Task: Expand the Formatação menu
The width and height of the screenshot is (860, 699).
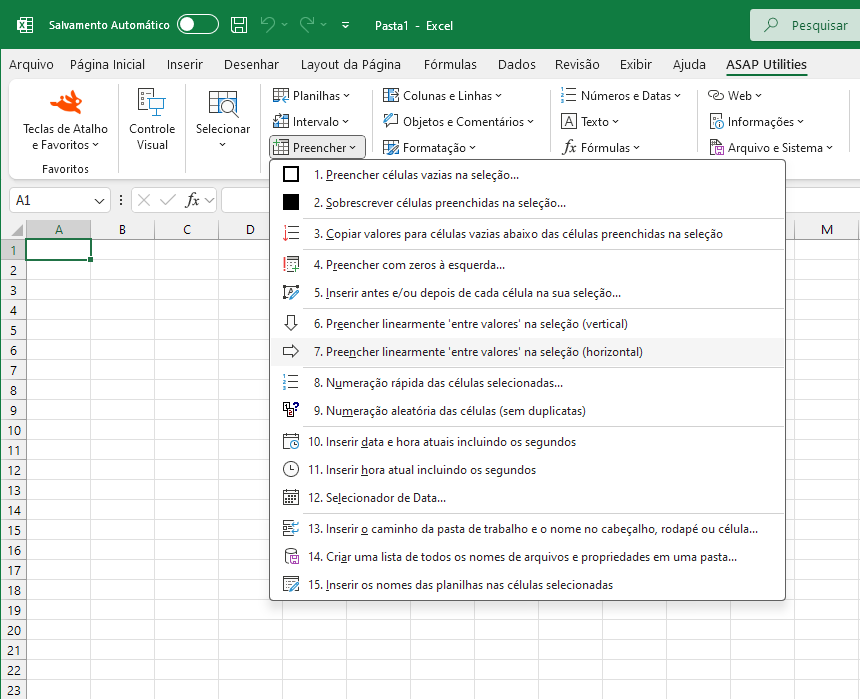Action: (x=429, y=147)
